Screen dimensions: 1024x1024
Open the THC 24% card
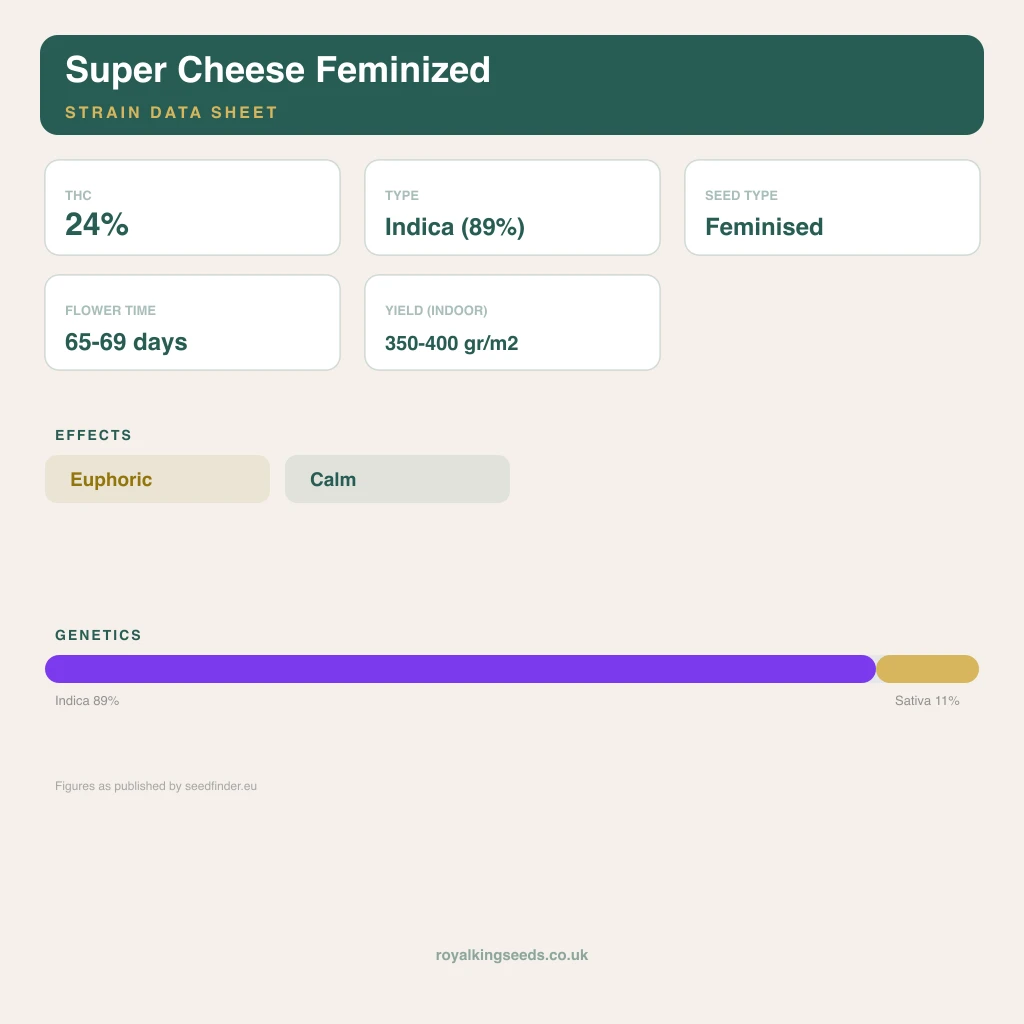click(193, 208)
